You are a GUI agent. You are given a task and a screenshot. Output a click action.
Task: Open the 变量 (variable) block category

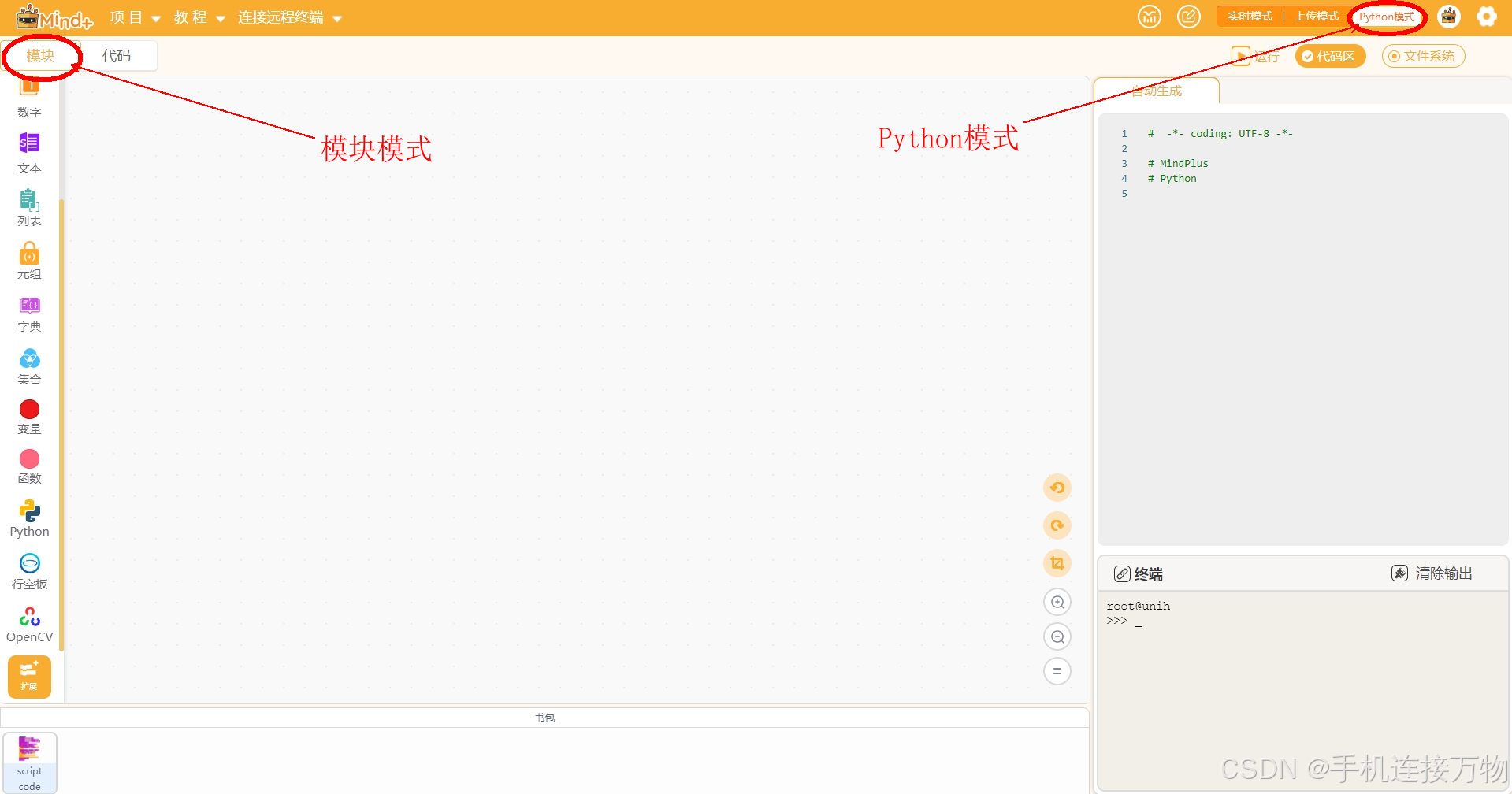pos(29,417)
